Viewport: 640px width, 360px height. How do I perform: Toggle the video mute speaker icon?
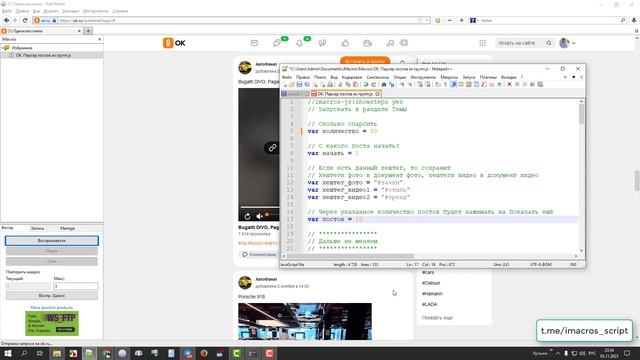click(259, 216)
